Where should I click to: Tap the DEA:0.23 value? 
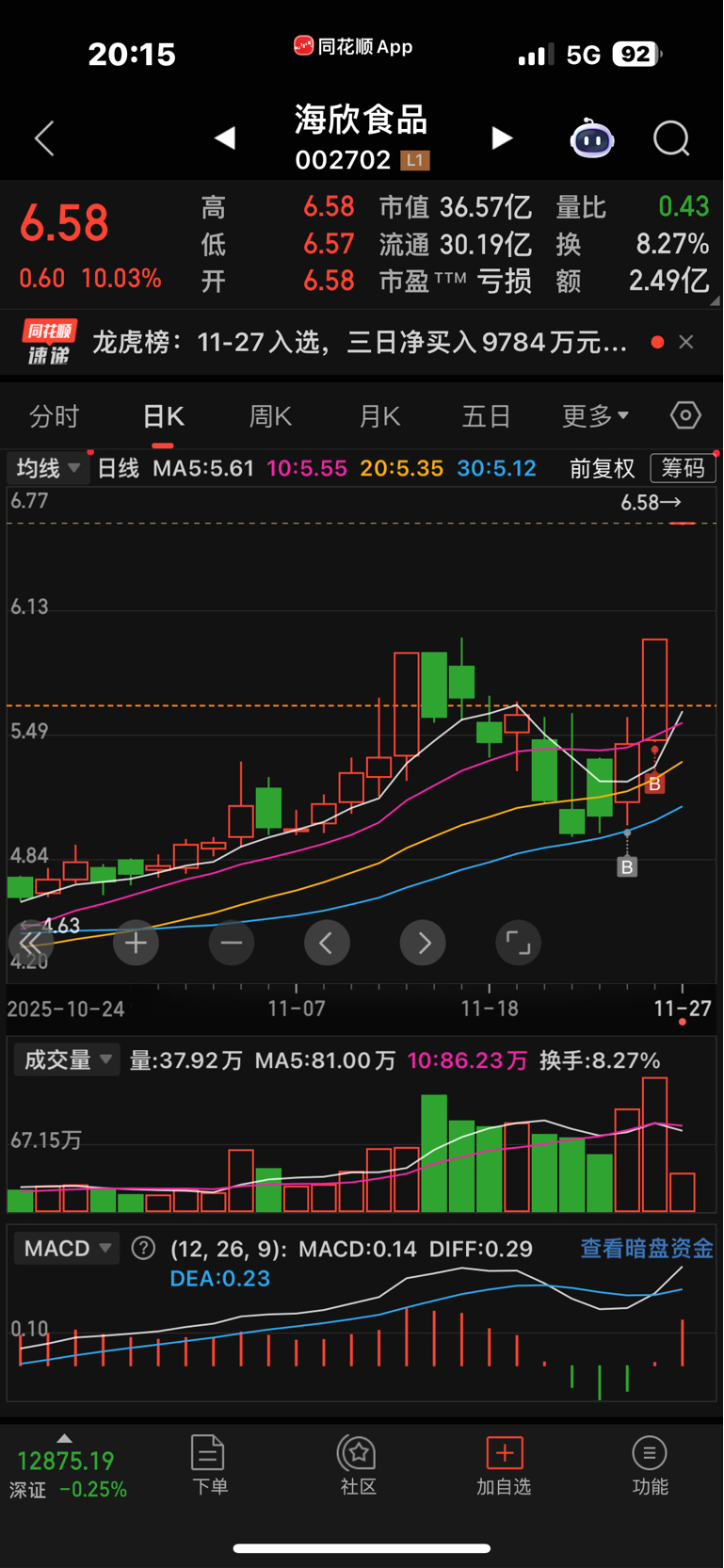pos(219,1279)
